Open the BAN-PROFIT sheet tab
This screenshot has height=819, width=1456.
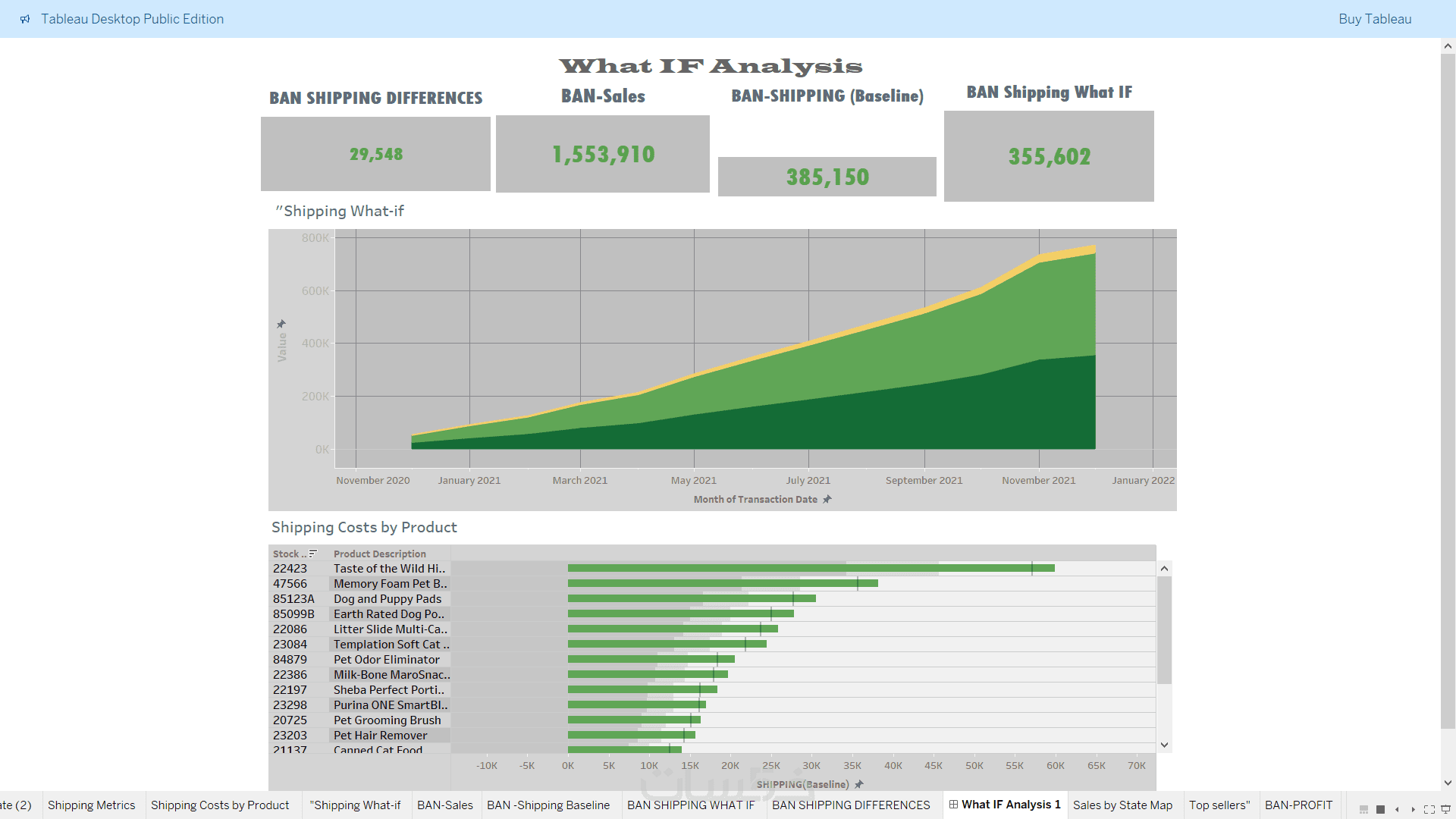(x=1298, y=805)
